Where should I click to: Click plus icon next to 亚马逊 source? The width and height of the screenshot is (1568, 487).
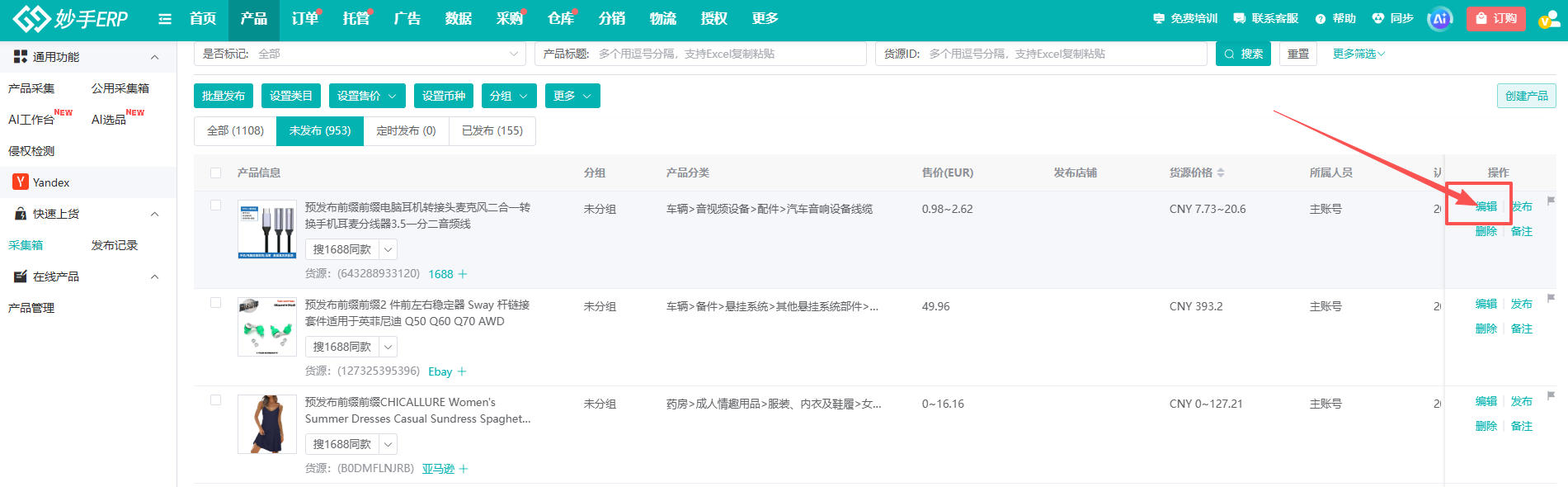[464, 469]
